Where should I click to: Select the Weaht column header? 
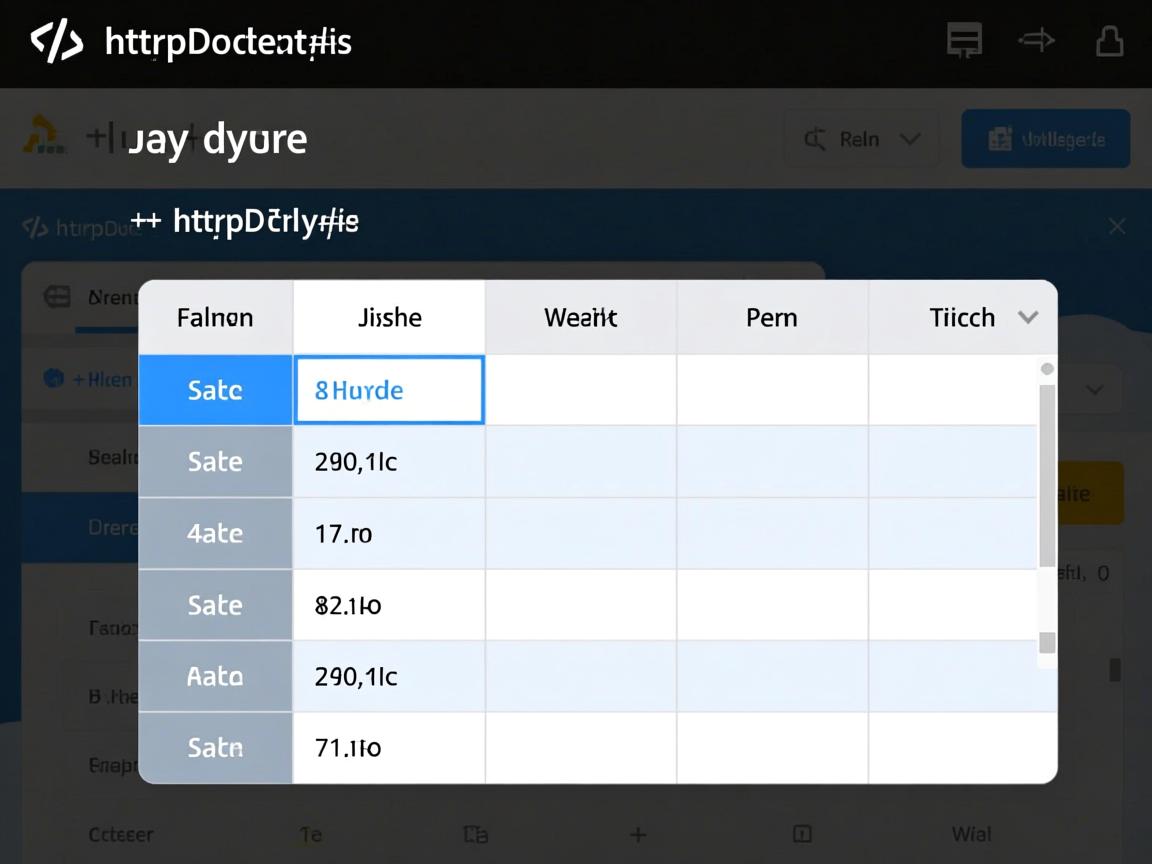[580, 318]
